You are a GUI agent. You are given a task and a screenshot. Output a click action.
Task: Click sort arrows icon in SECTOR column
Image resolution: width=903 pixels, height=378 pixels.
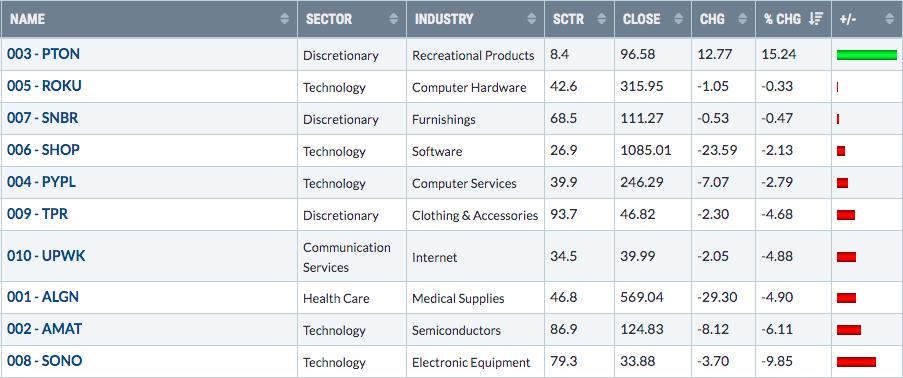[393, 19]
